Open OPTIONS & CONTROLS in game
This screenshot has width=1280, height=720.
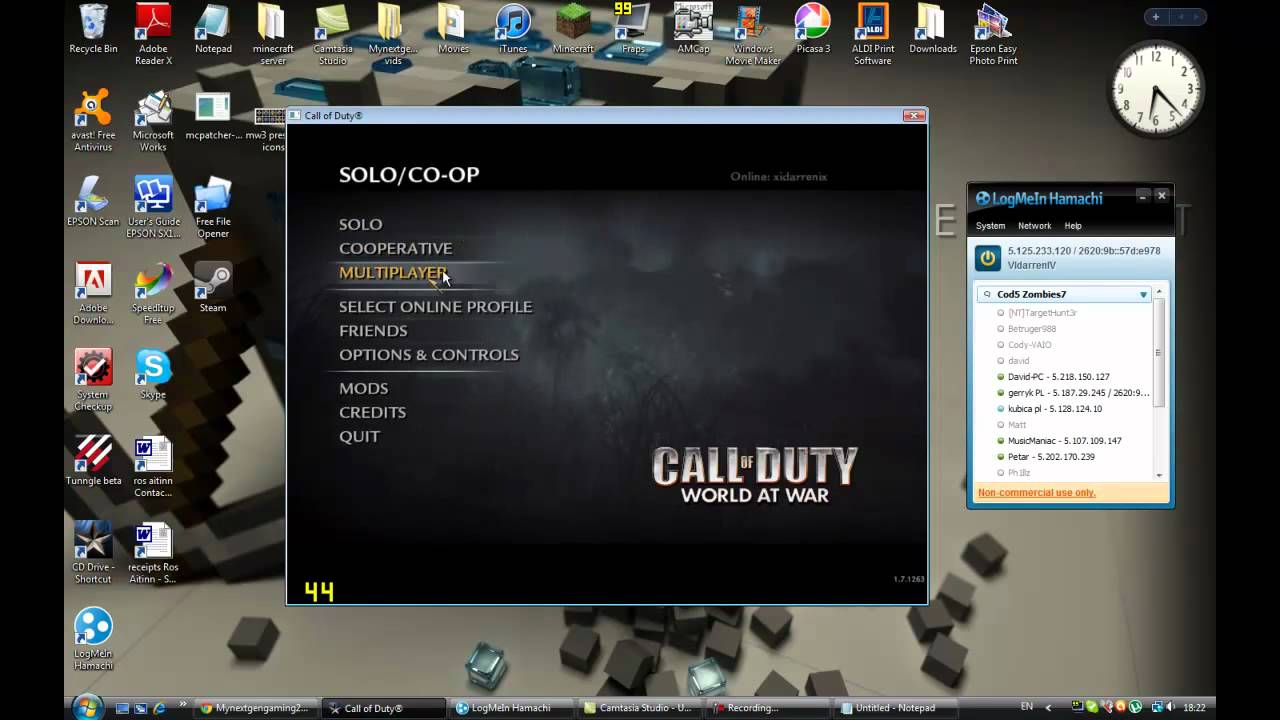tap(428, 355)
